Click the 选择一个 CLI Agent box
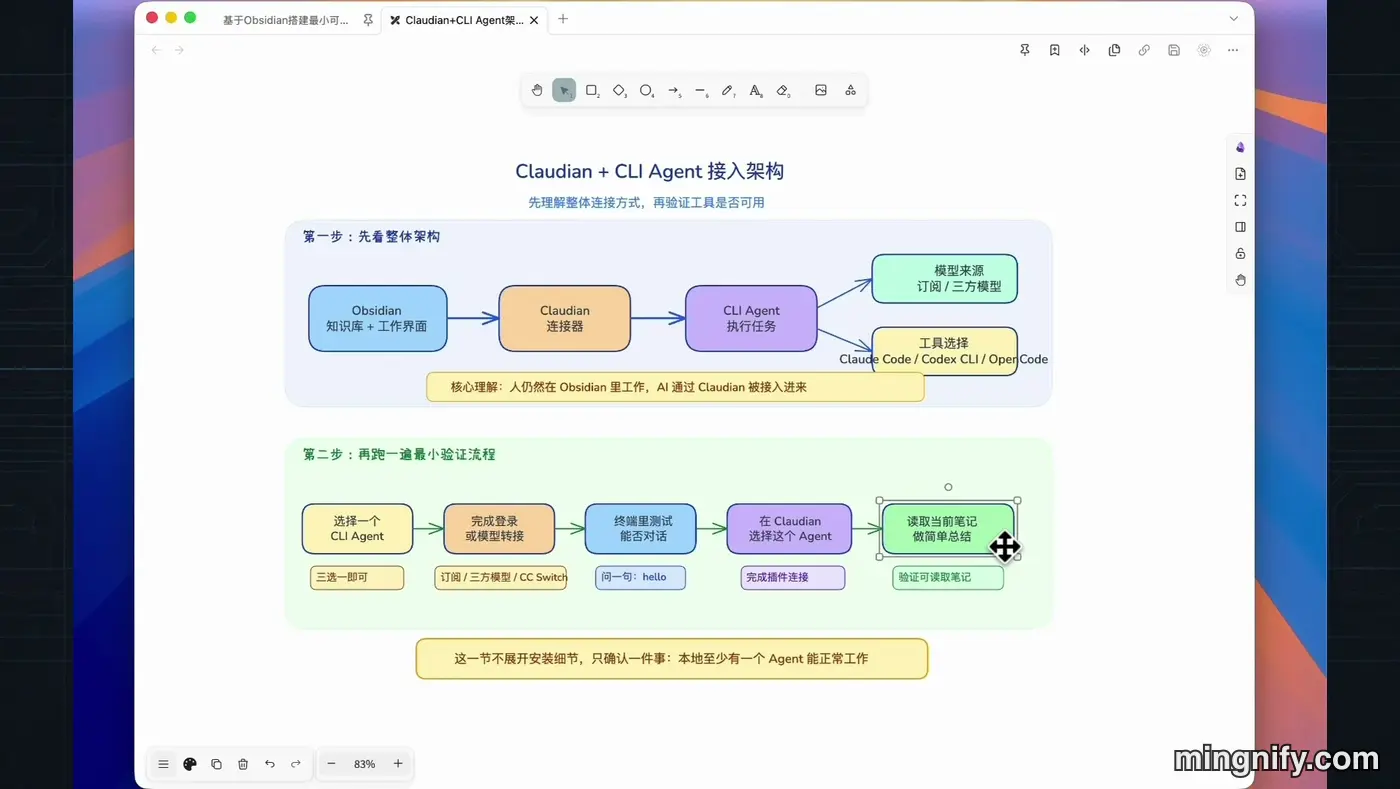The image size is (1400, 789). point(358,529)
